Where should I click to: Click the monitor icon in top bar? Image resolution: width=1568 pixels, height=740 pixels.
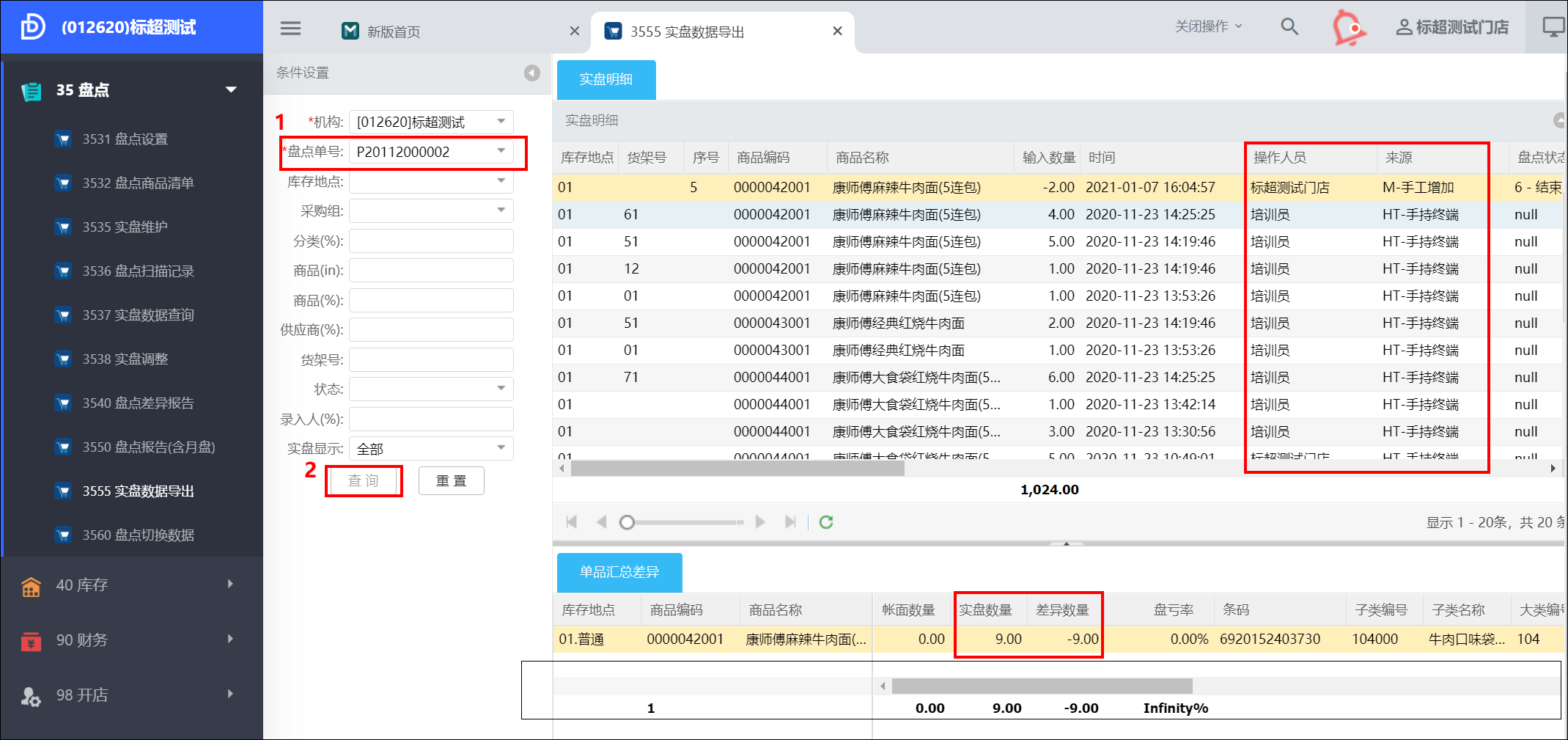click(x=1553, y=27)
